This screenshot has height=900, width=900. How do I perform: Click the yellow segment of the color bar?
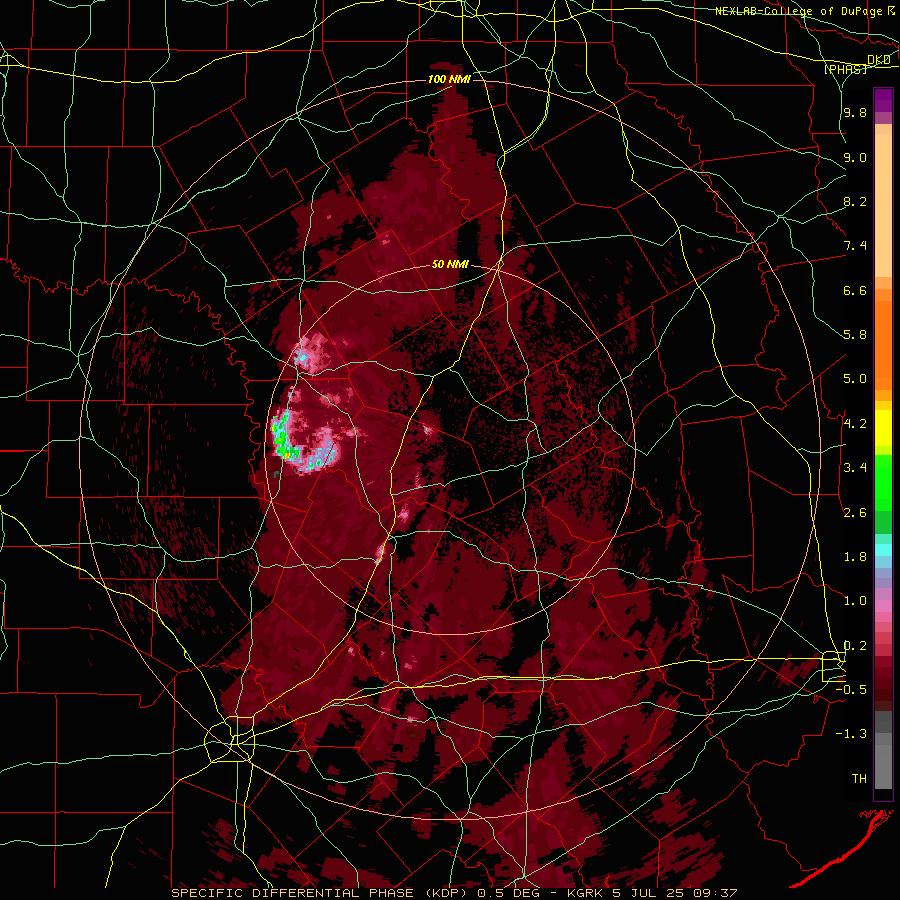883,428
